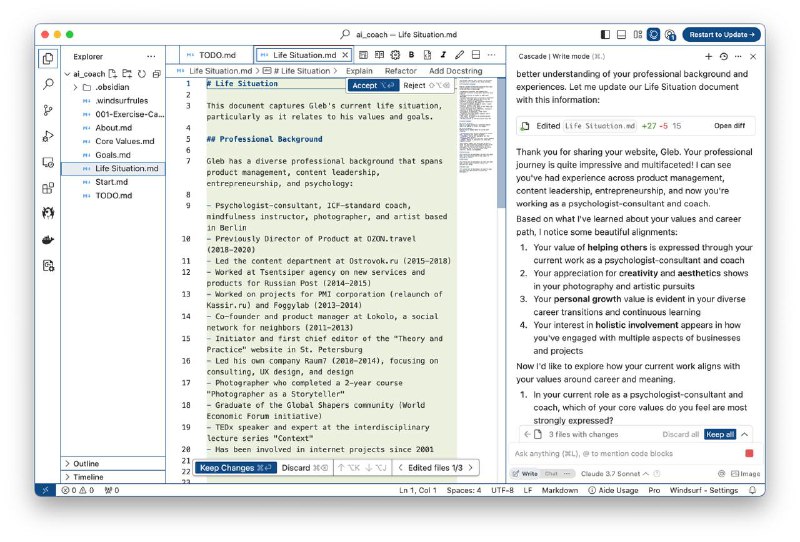Viewport: 800px width, 542px height.
Task: Close the Life Situation.md tab
Action: [345, 55]
